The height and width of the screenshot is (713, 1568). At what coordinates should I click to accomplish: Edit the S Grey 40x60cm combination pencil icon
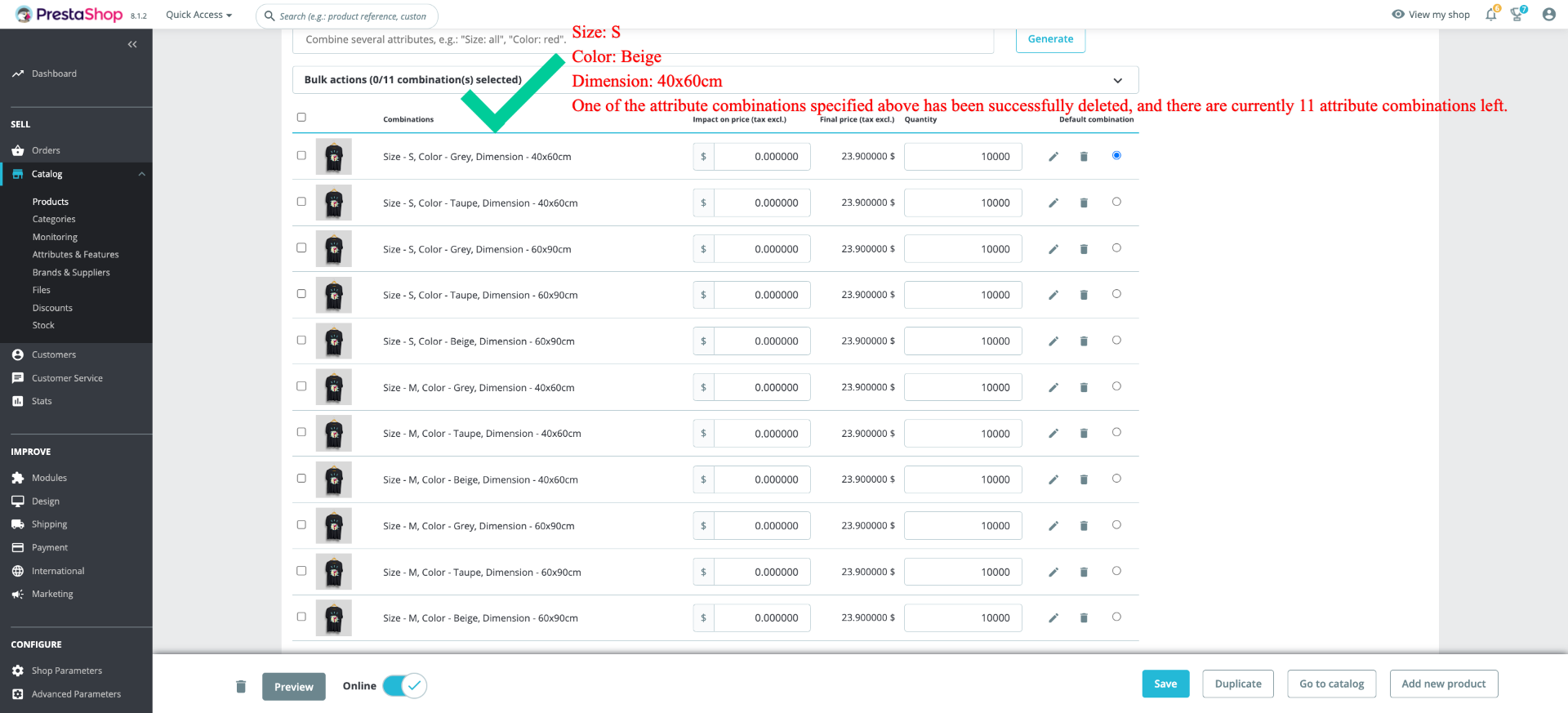pyautogui.click(x=1053, y=157)
